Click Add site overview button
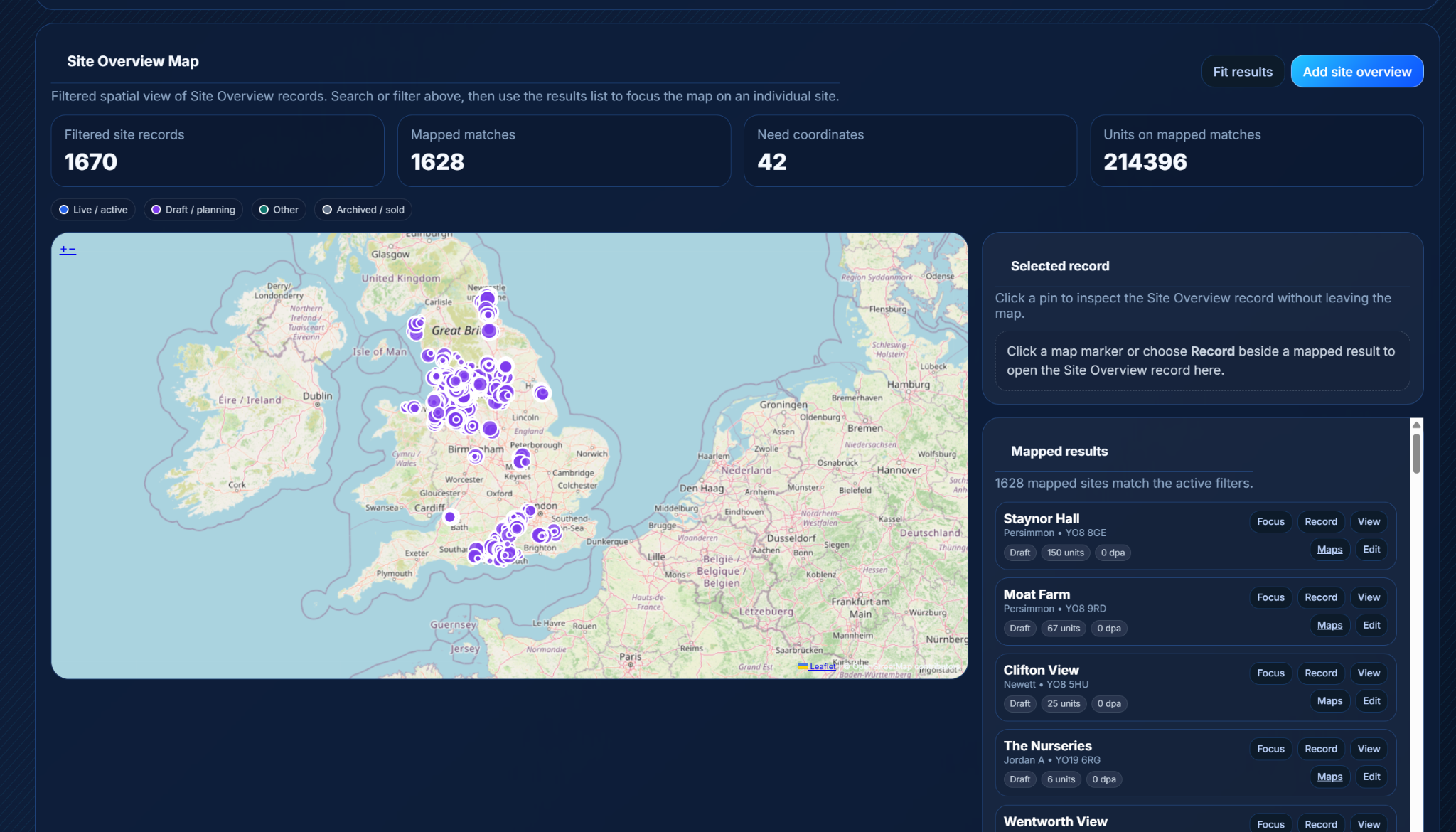The width and height of the screenshot is (1456, 832). coord(1357,72)
